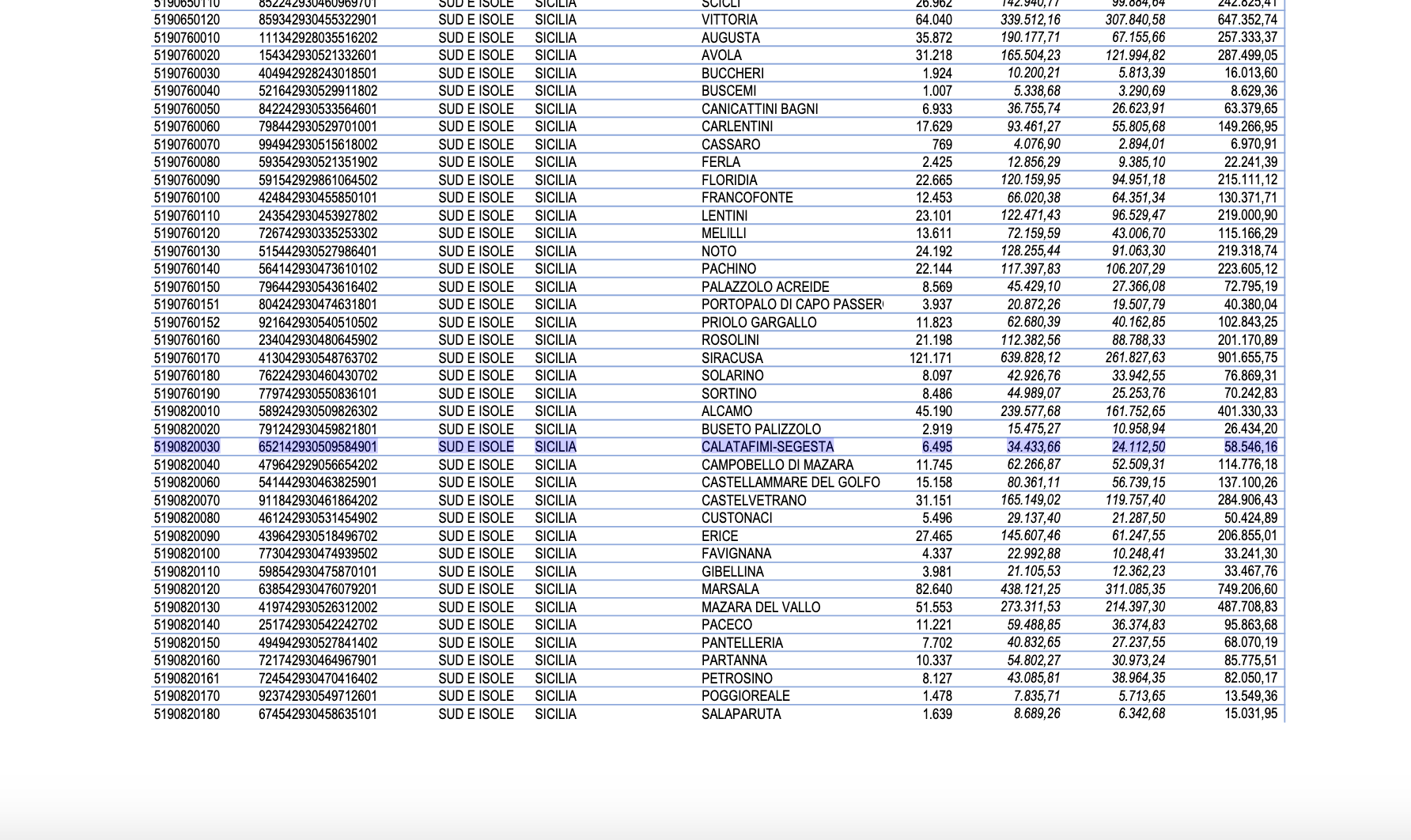Select PORTOPALO DI CAPO PASSERO name
The width and height of the screenshot is (1411, 840).
click(x=792, y=305)
